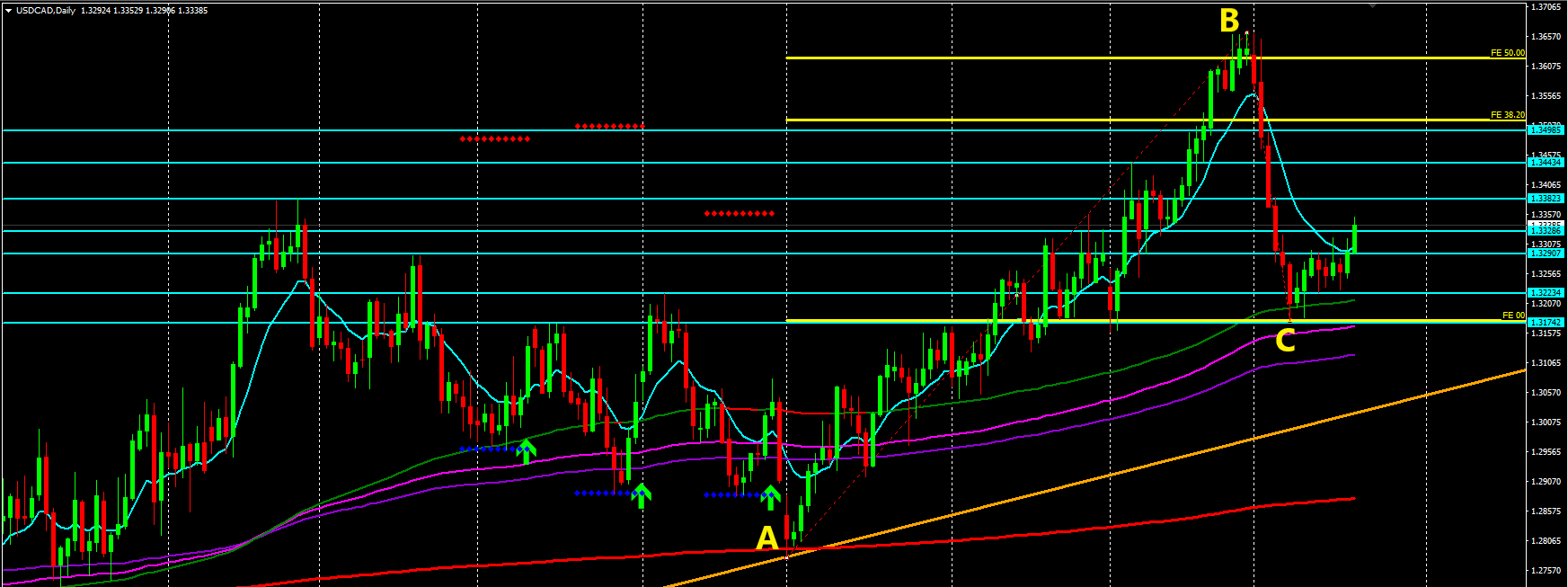1568x587 pixels.
Task: Select the 1.34985 cyan price tag
Action: [1546, 130]
